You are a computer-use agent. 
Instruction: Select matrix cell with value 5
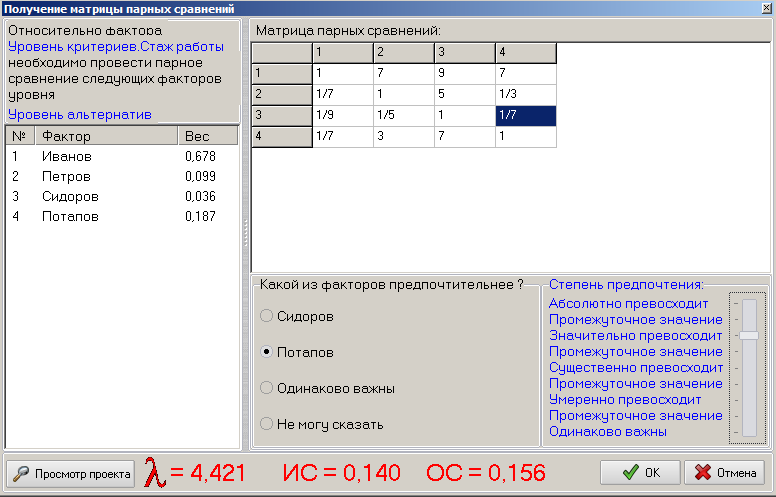point(465,94)
